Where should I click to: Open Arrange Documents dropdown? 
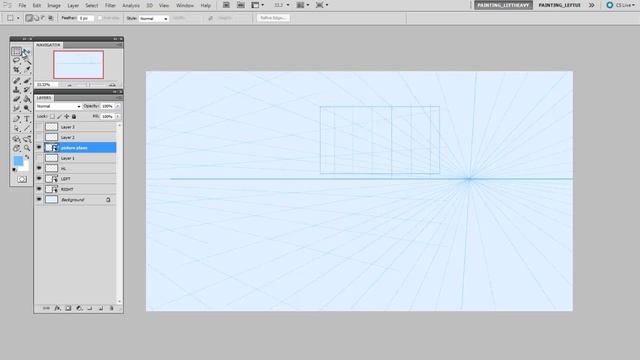pos(302,5)
